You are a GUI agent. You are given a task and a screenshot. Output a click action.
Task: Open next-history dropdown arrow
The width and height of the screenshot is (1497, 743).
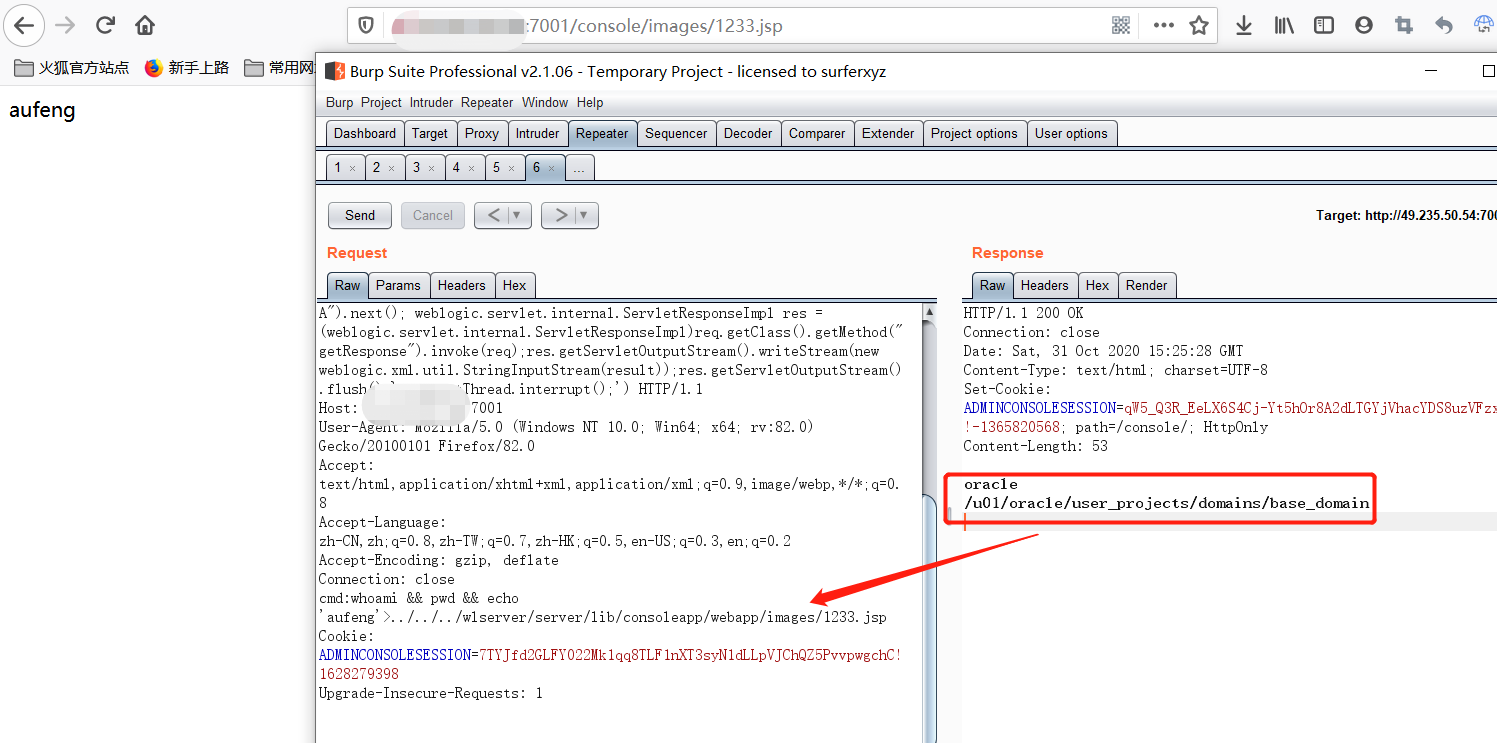pyautogui.click(x=586, y=215)
